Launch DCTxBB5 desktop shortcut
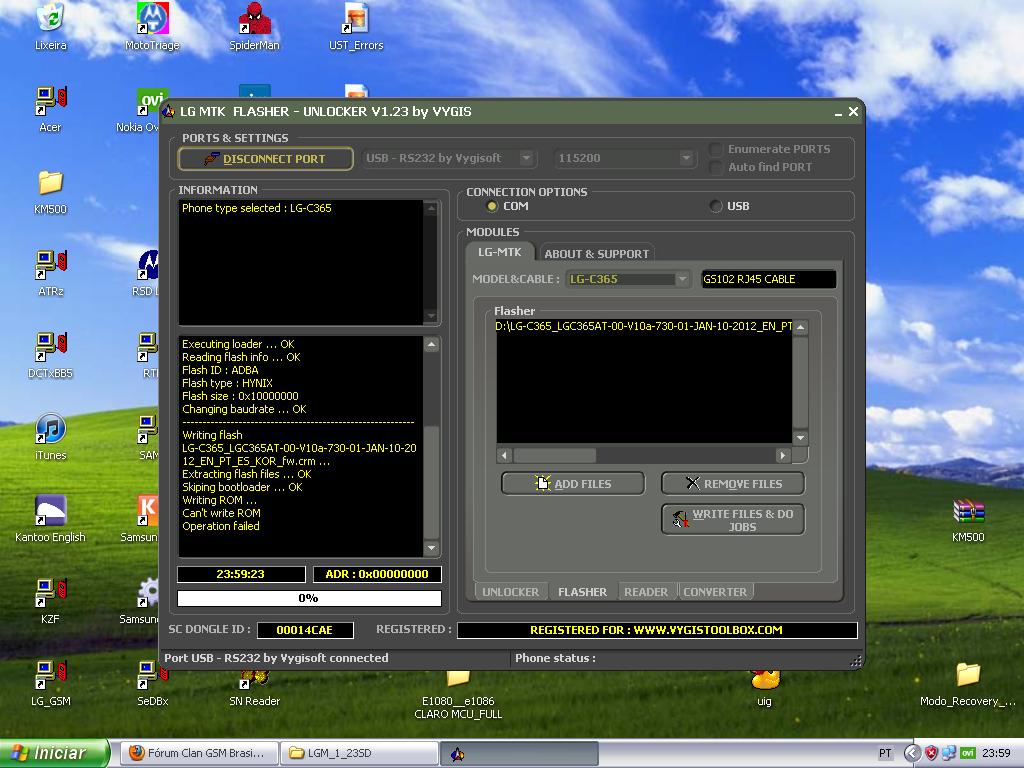Viewport: 1024px width, 768px height. pyautogui.click(x=50, y=355)
